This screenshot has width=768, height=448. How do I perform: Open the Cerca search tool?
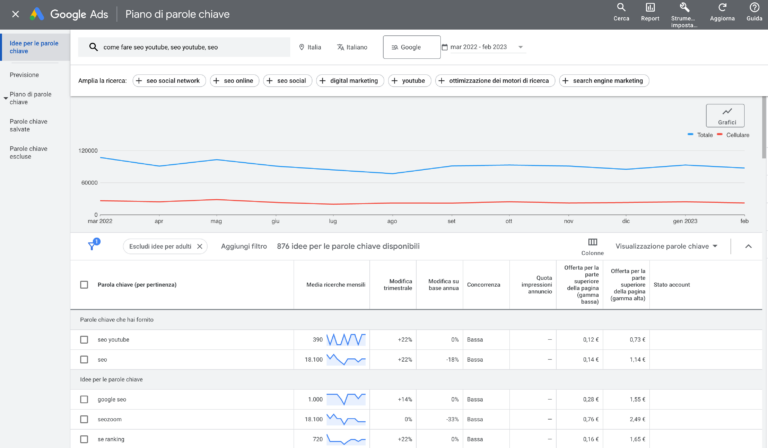point(621,12)
